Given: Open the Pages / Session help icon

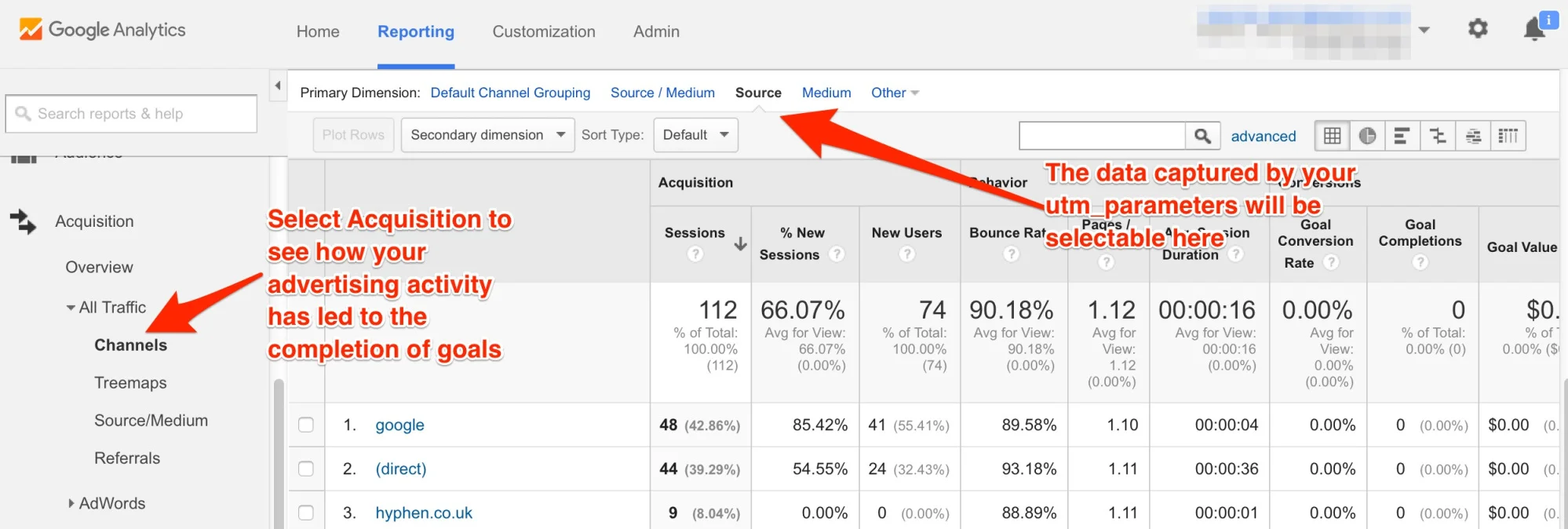Looking at the screenshot, I should 1107,263.
